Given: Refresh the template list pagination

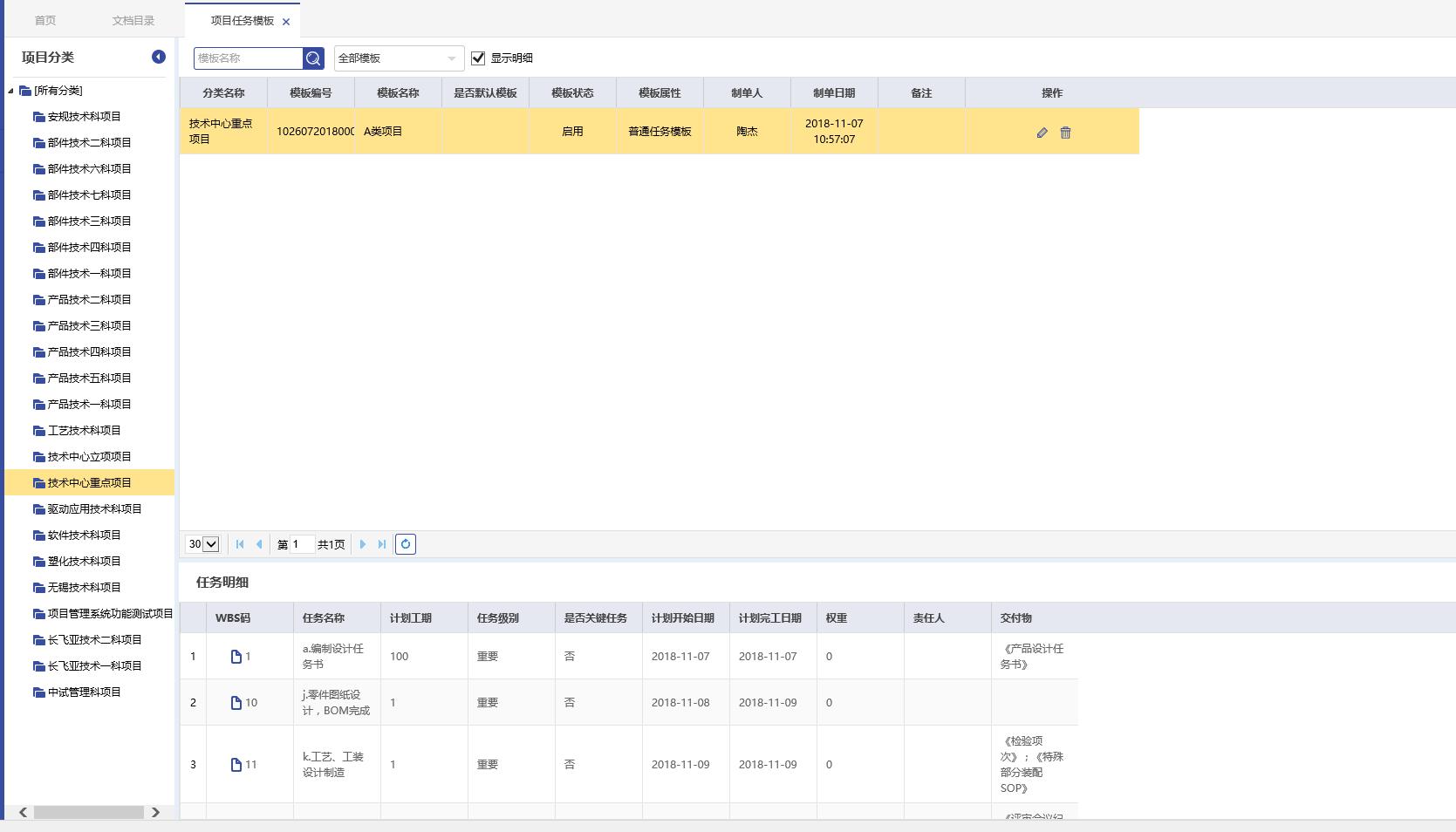Looking at the screenshot, I should click(405, 544).
